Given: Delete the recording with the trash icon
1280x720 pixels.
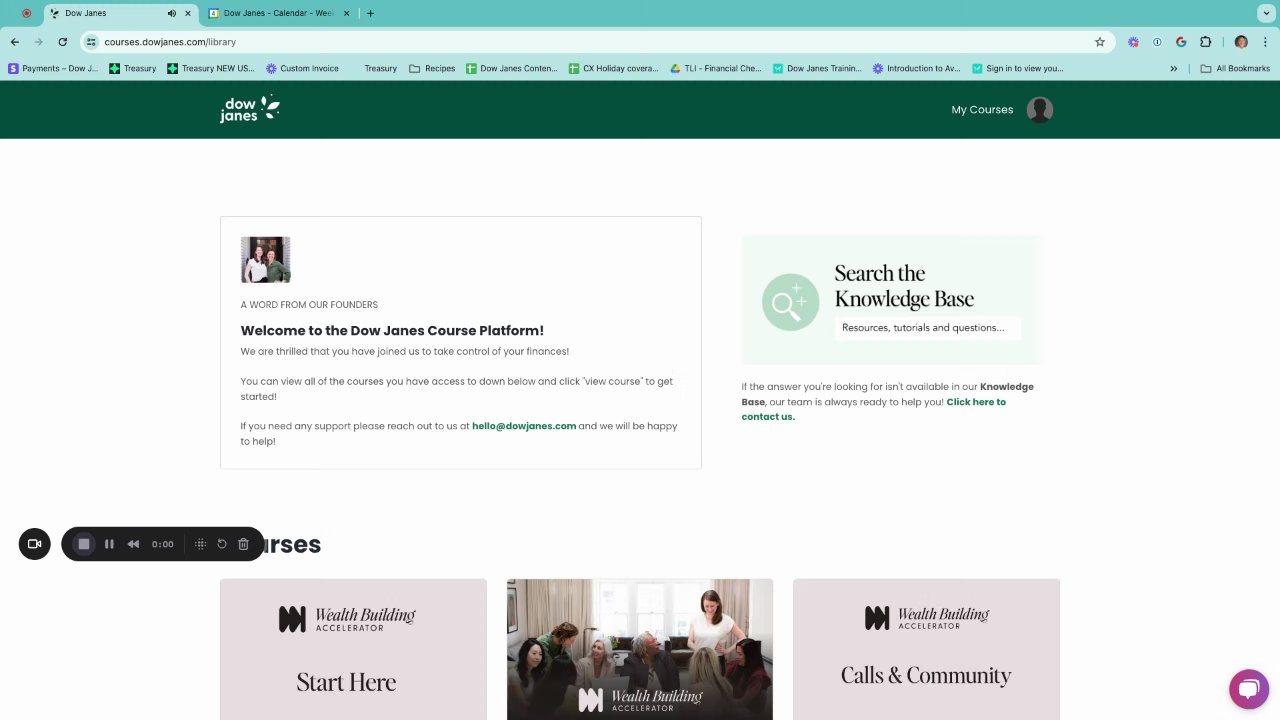Looking at the screenshot, I should point(243,544).
